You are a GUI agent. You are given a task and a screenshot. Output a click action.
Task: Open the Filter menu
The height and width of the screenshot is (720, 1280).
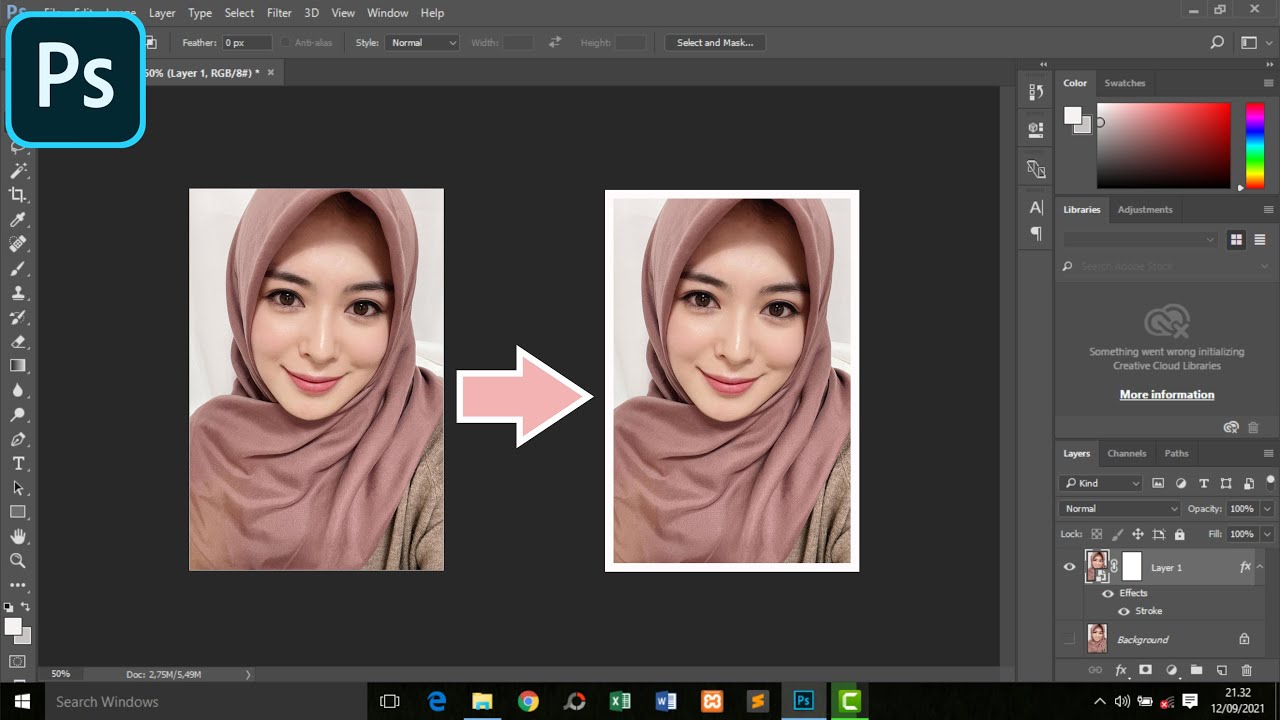[279, 13]
